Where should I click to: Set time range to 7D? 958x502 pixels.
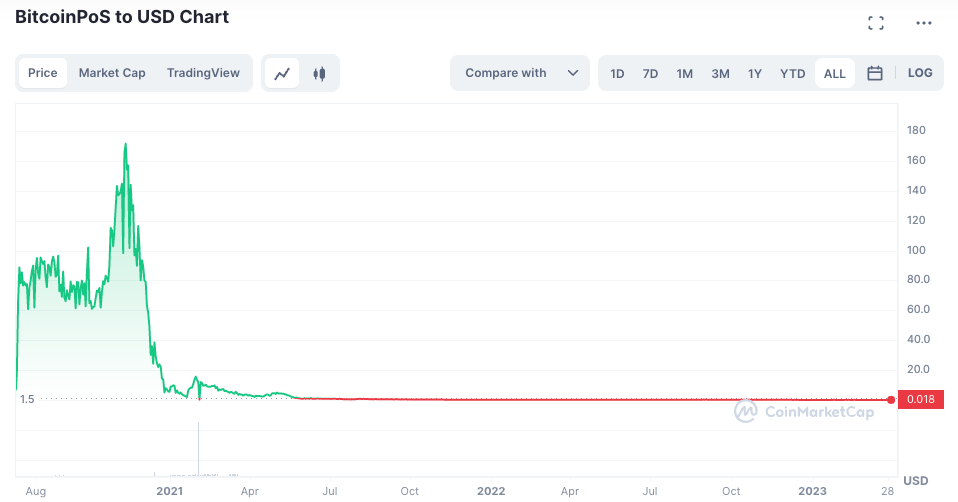[650, 74]
